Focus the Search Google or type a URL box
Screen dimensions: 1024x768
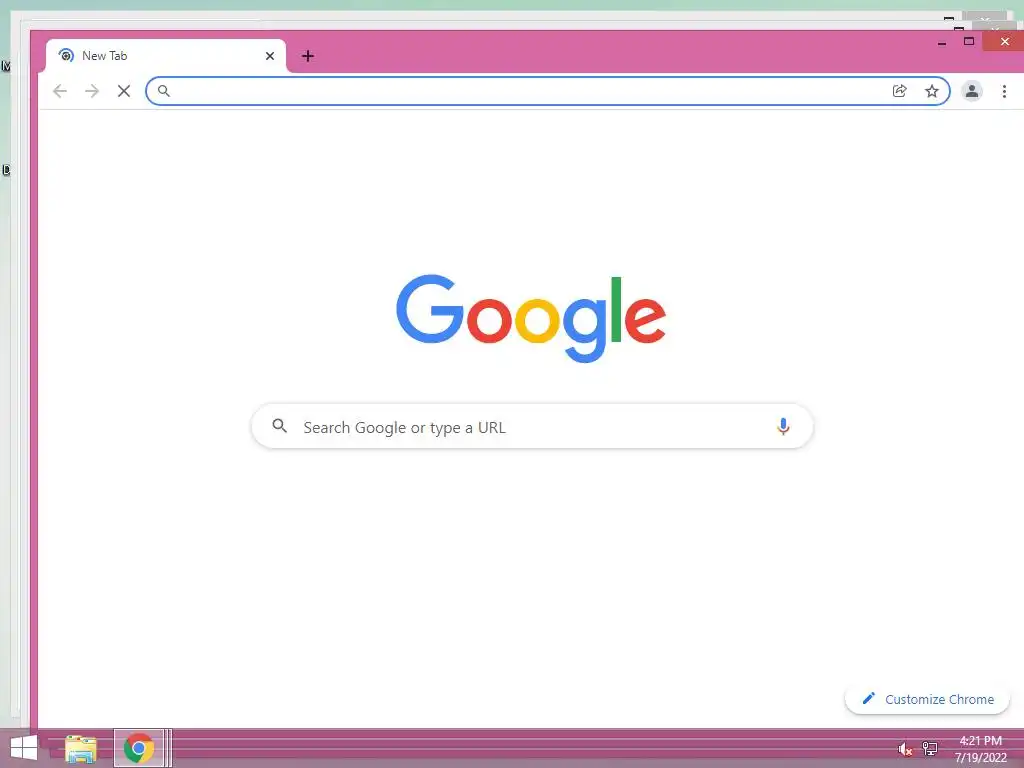coord(532,426)
